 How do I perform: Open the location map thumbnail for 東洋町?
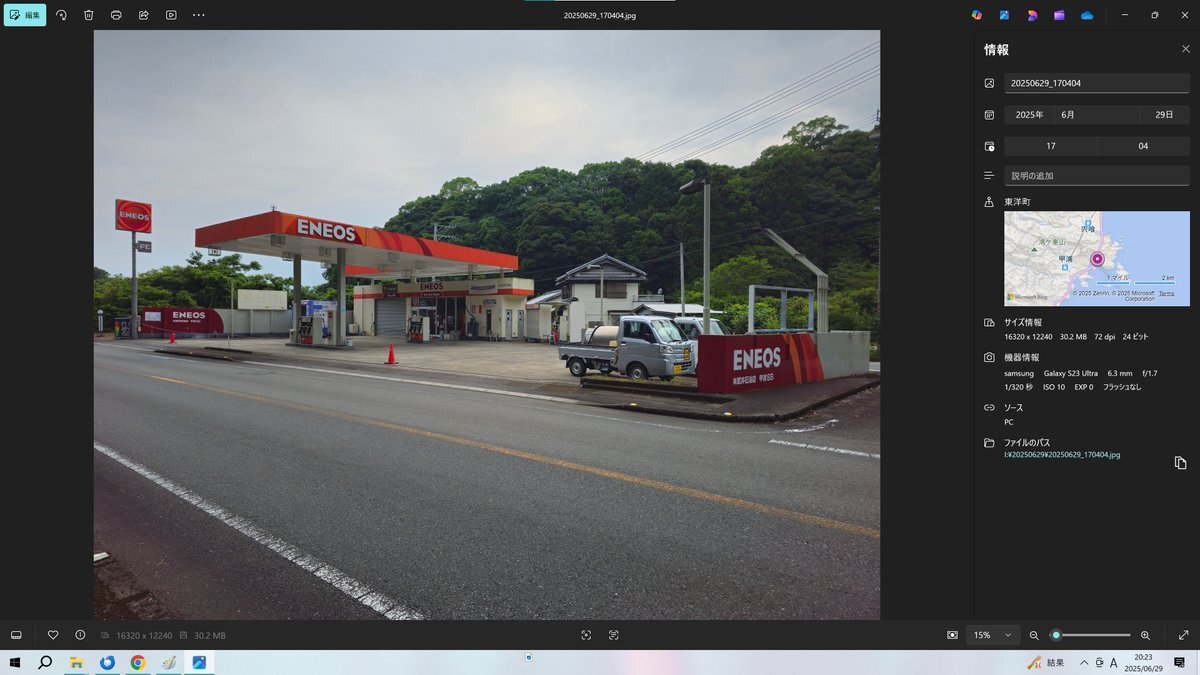point(1097,258)
